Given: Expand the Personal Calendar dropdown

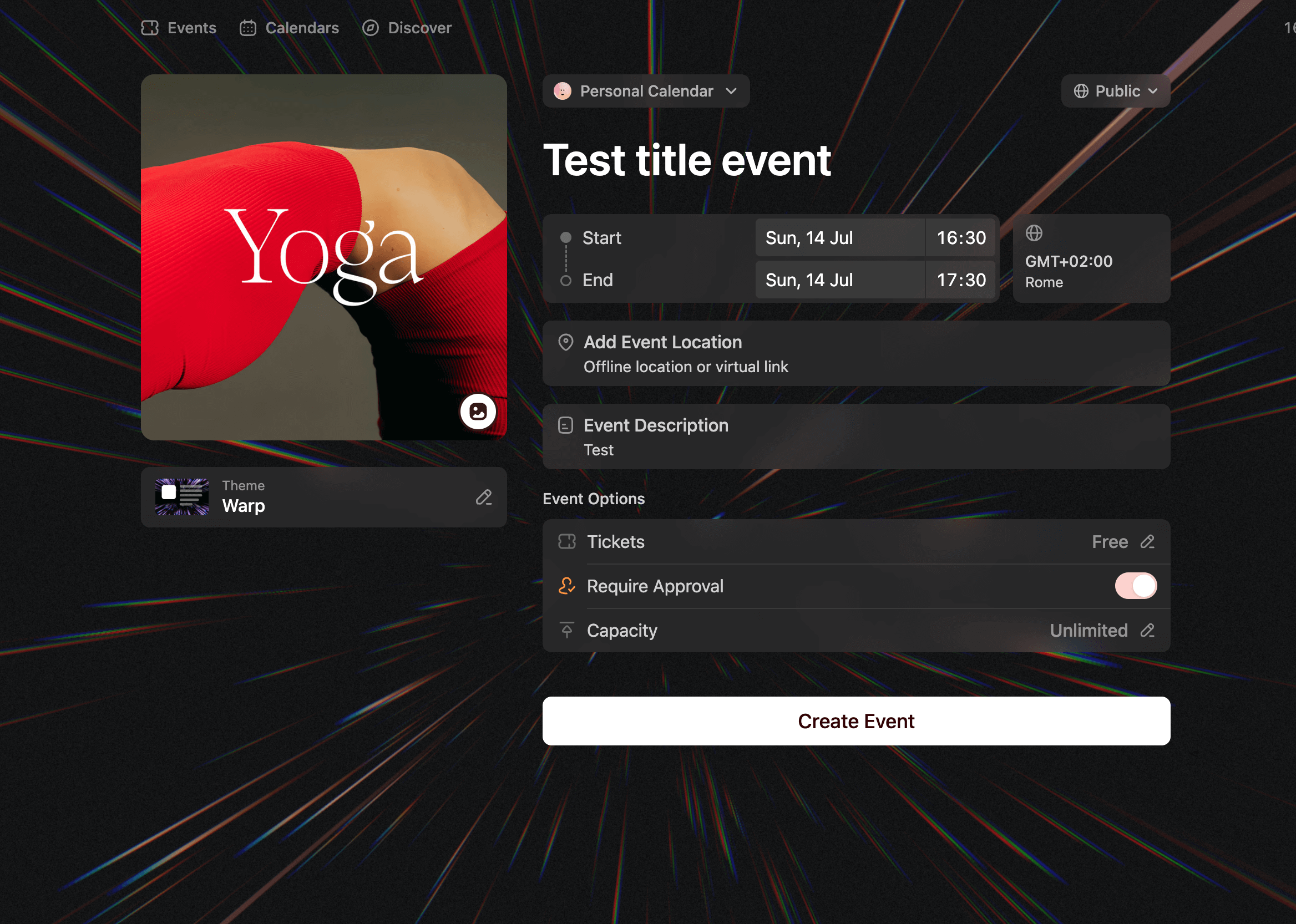Looking at the screenshot, I should [x=645, y=91].
